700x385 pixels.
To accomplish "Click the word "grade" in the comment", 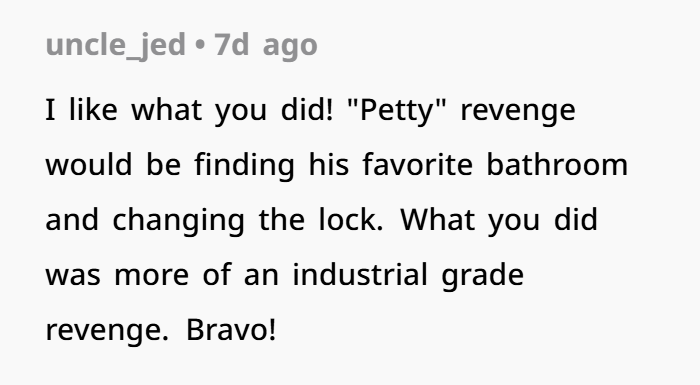I will (483, 275).
